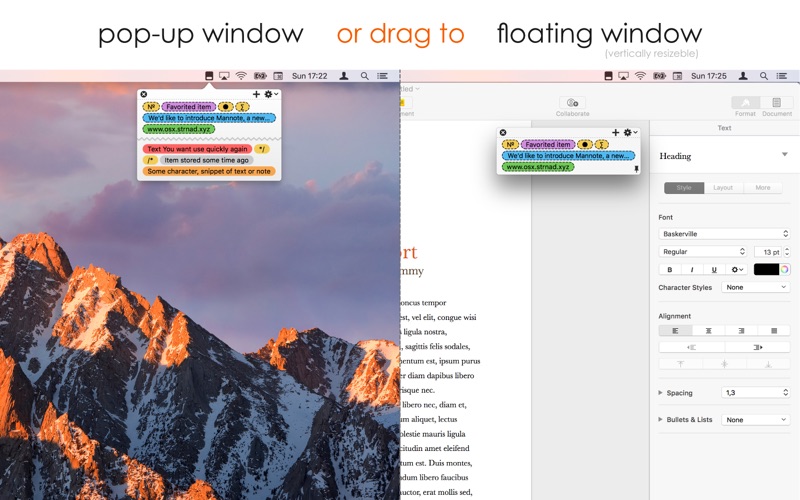Click the black text color swatch
800x500 pixels.
tap(766, 269)
